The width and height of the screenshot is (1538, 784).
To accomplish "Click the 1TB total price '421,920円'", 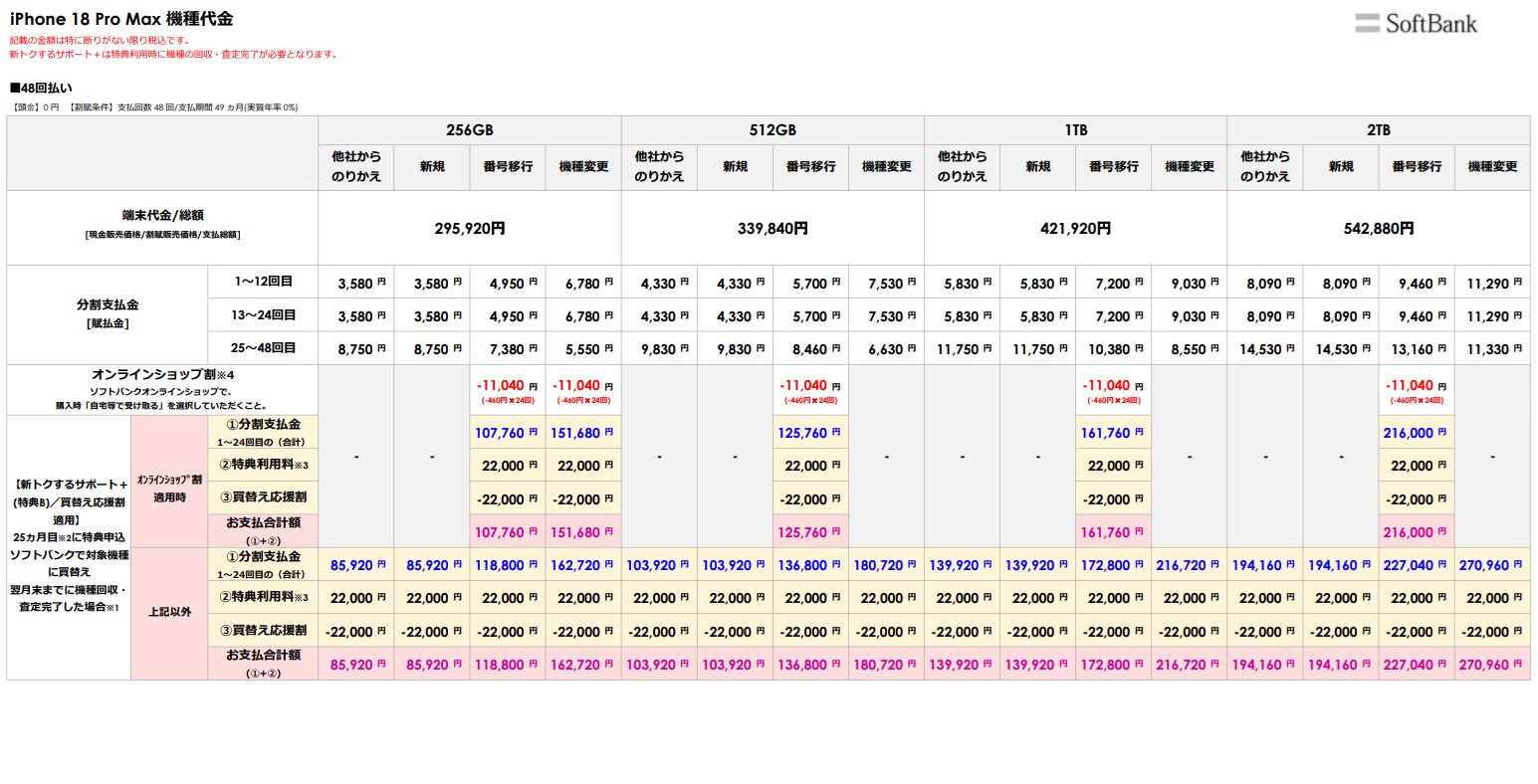I will (x=1076, y=229).
